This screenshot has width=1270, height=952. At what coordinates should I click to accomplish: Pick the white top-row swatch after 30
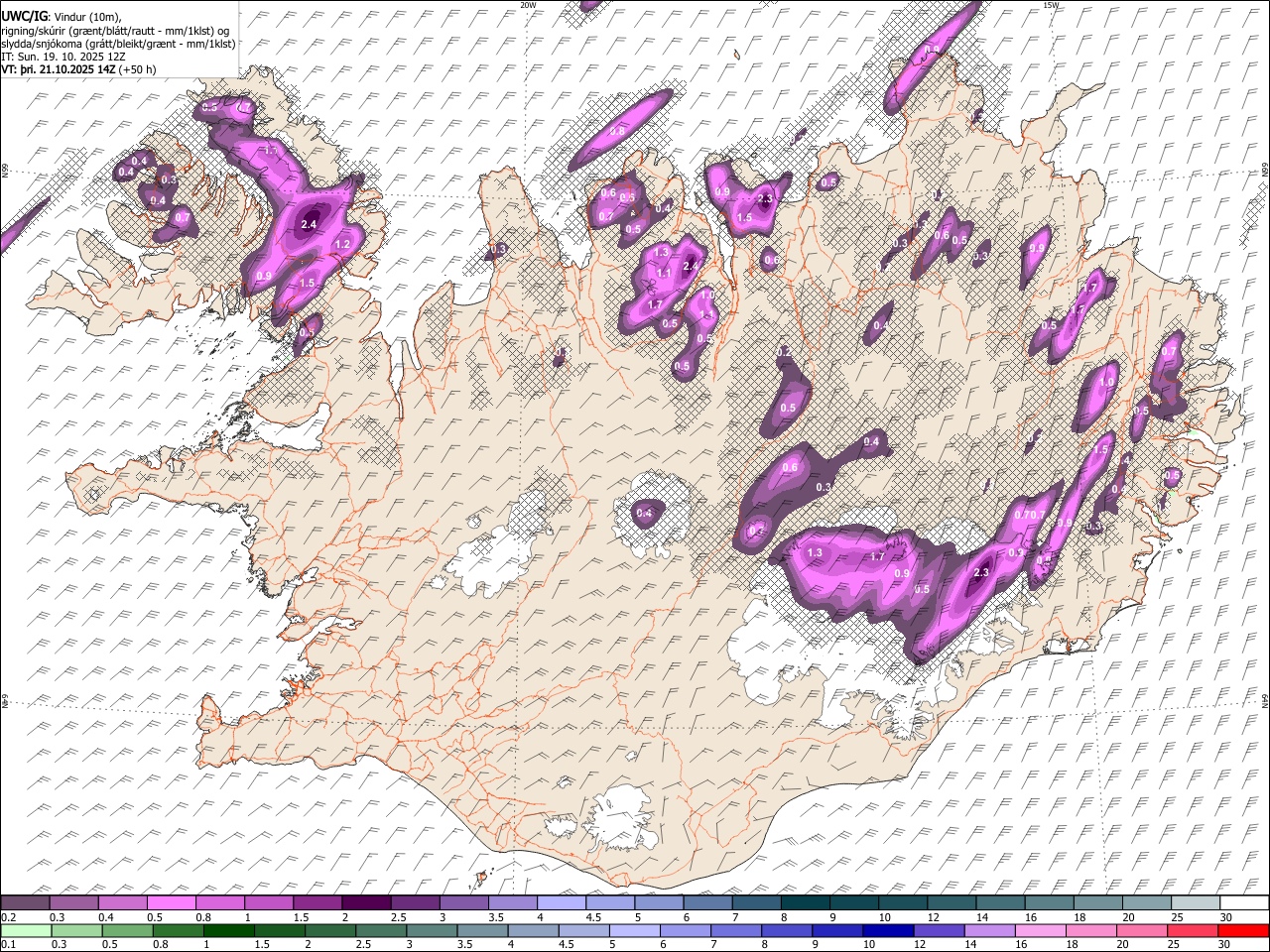pyautogui.click(x=1244, y=903)
